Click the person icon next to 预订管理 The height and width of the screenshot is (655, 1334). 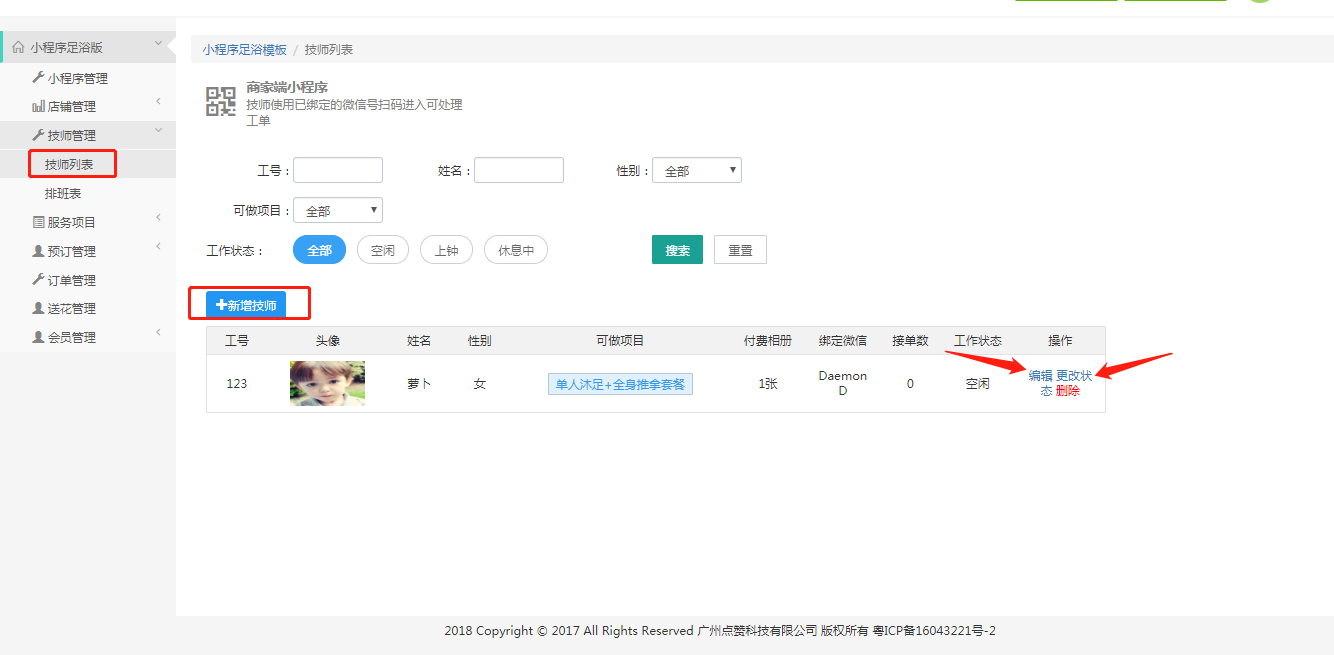(x=38, y=251)
